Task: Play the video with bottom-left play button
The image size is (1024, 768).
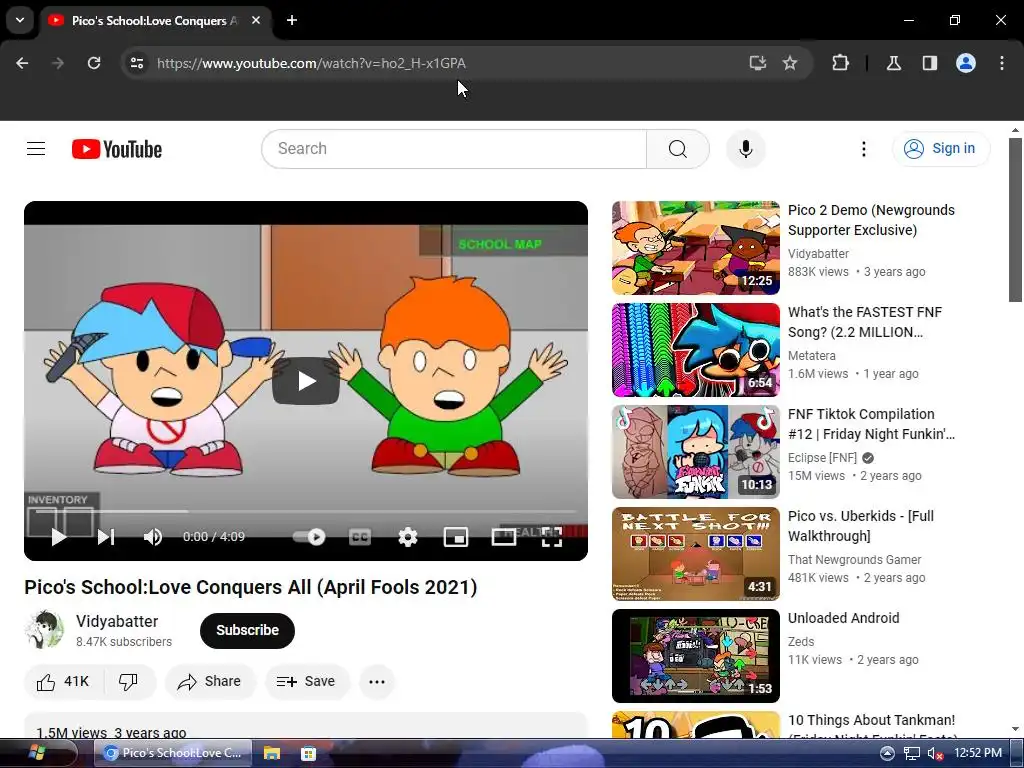Action: point(59,537)
